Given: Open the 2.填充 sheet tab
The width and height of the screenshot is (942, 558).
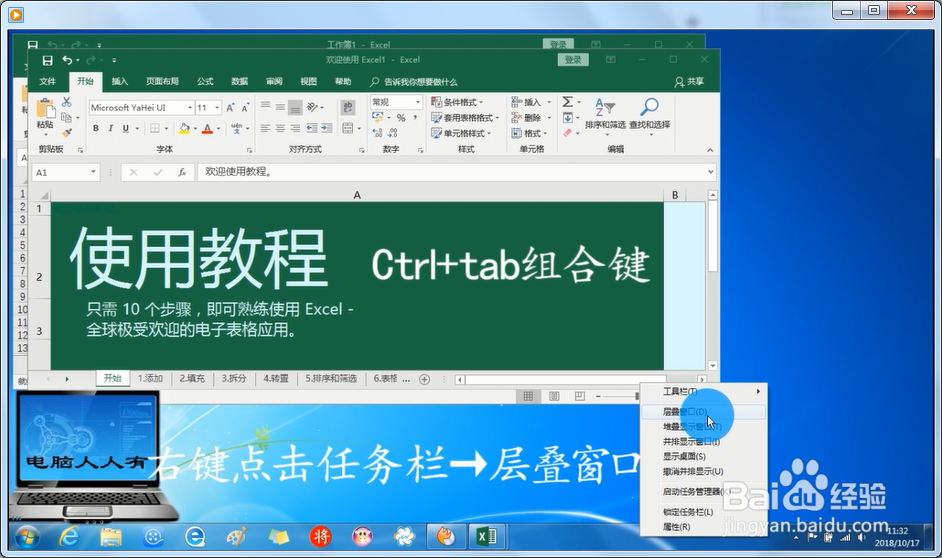Looking at the screenshot, I should tap(192, 379).
